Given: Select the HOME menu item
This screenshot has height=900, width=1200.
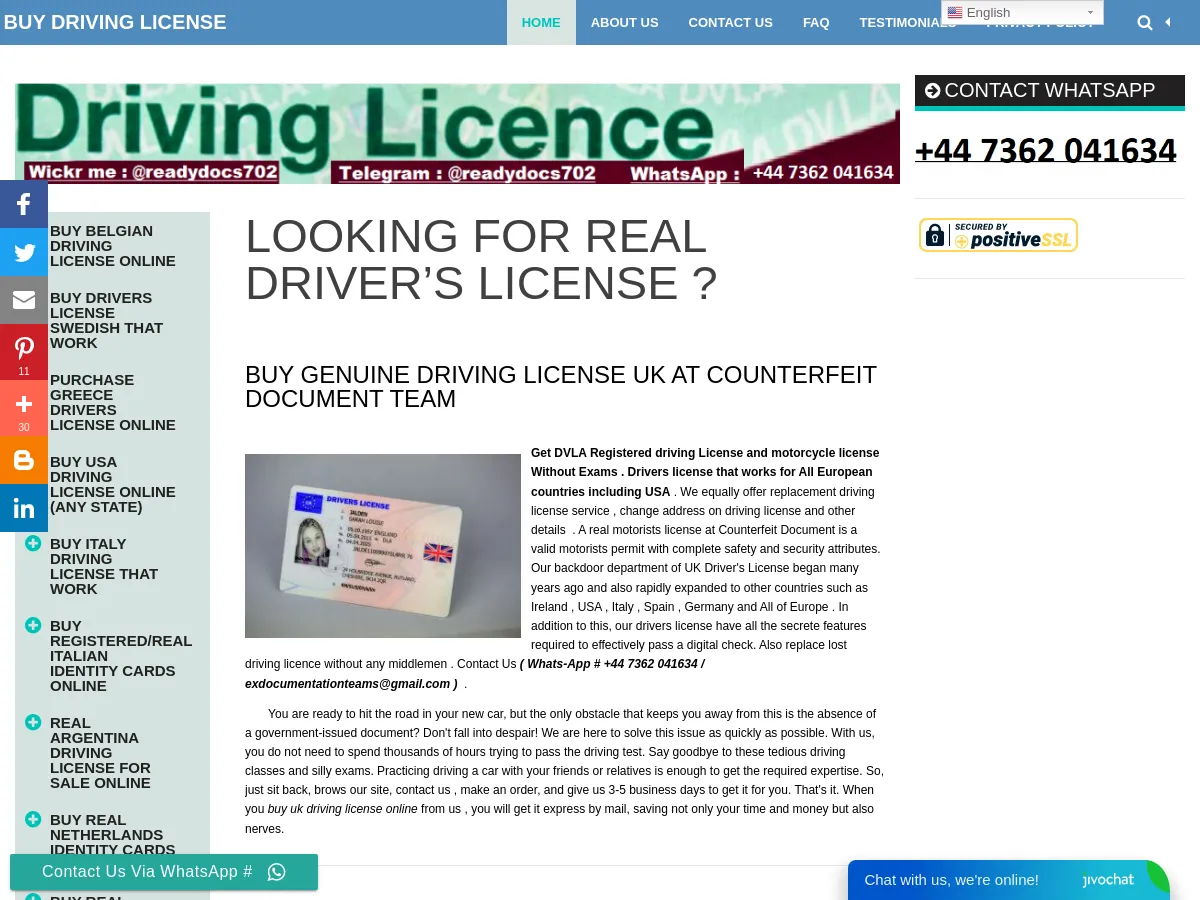Looking at the screenshot, I should pos(541,22).
